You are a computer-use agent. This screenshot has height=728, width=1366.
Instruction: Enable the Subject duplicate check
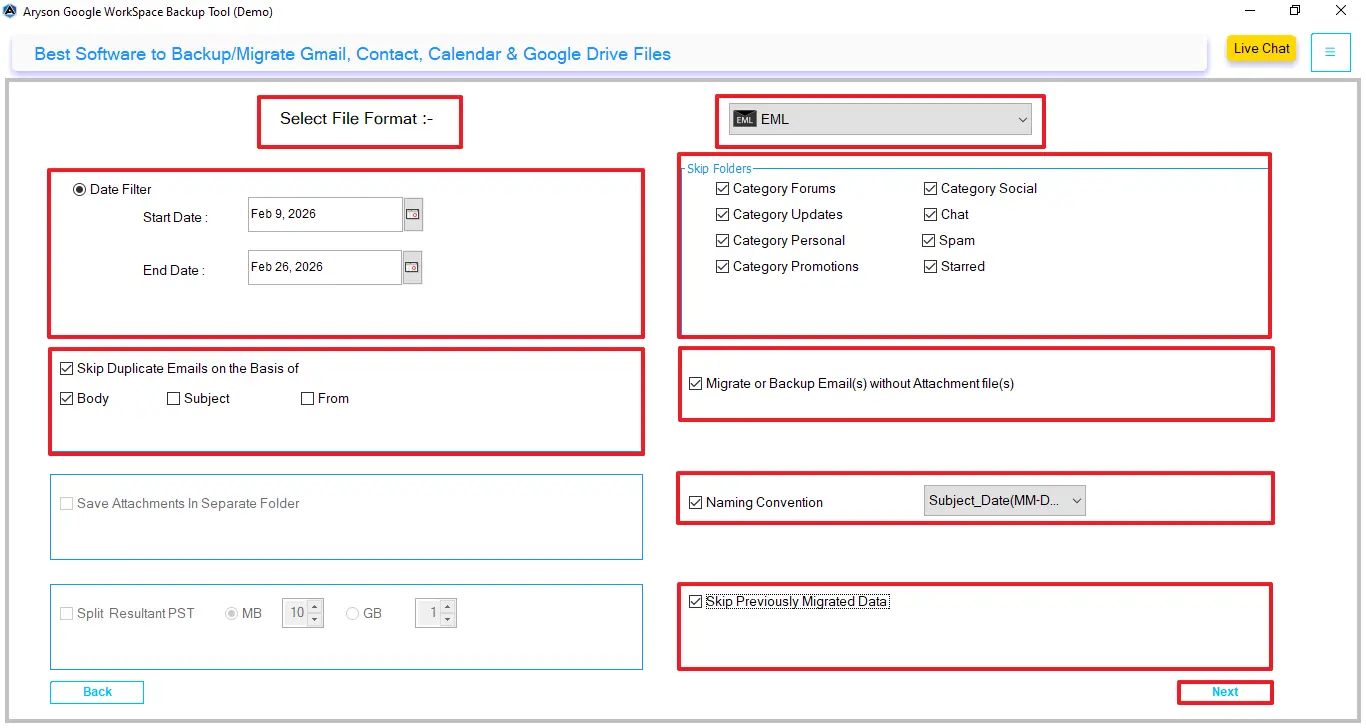point(174,398)
